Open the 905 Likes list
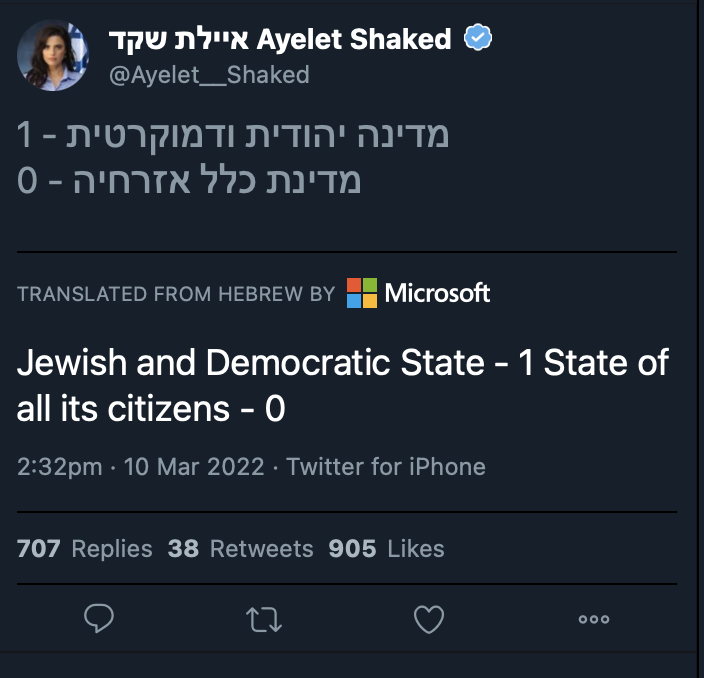The image size is (704, 678). coord(386,548)
